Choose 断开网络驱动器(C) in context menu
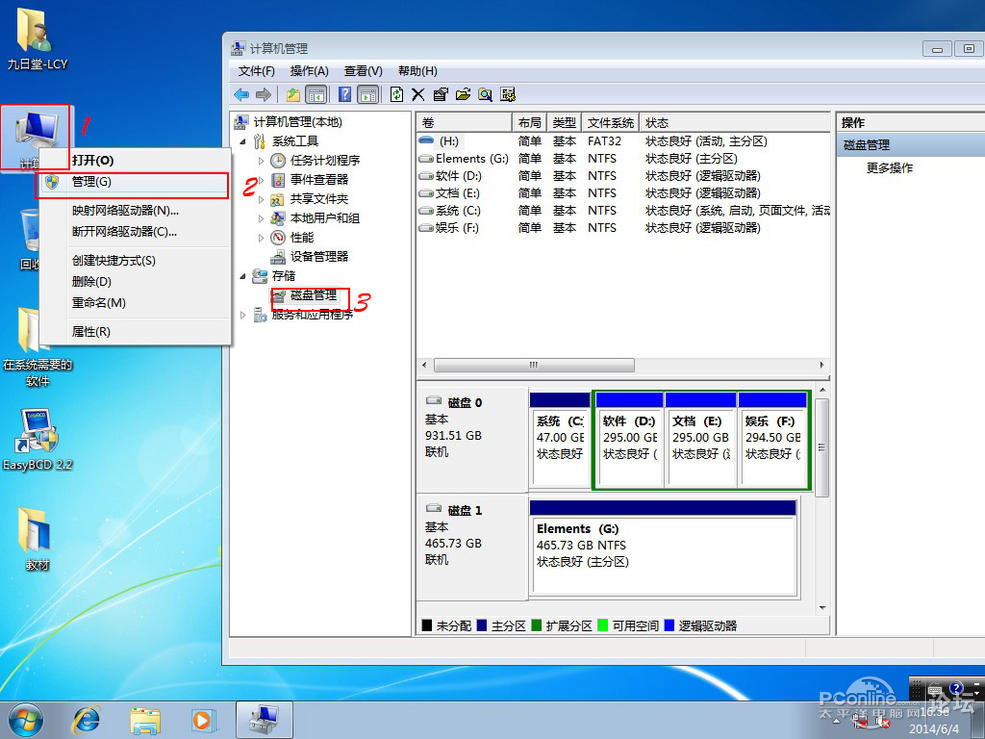This screenshot has width=985, height=739. [135, 232]
